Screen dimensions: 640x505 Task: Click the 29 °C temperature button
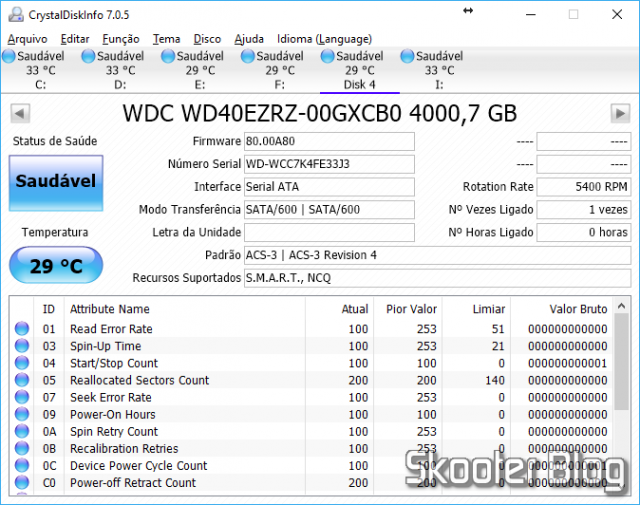click(56, 265)
